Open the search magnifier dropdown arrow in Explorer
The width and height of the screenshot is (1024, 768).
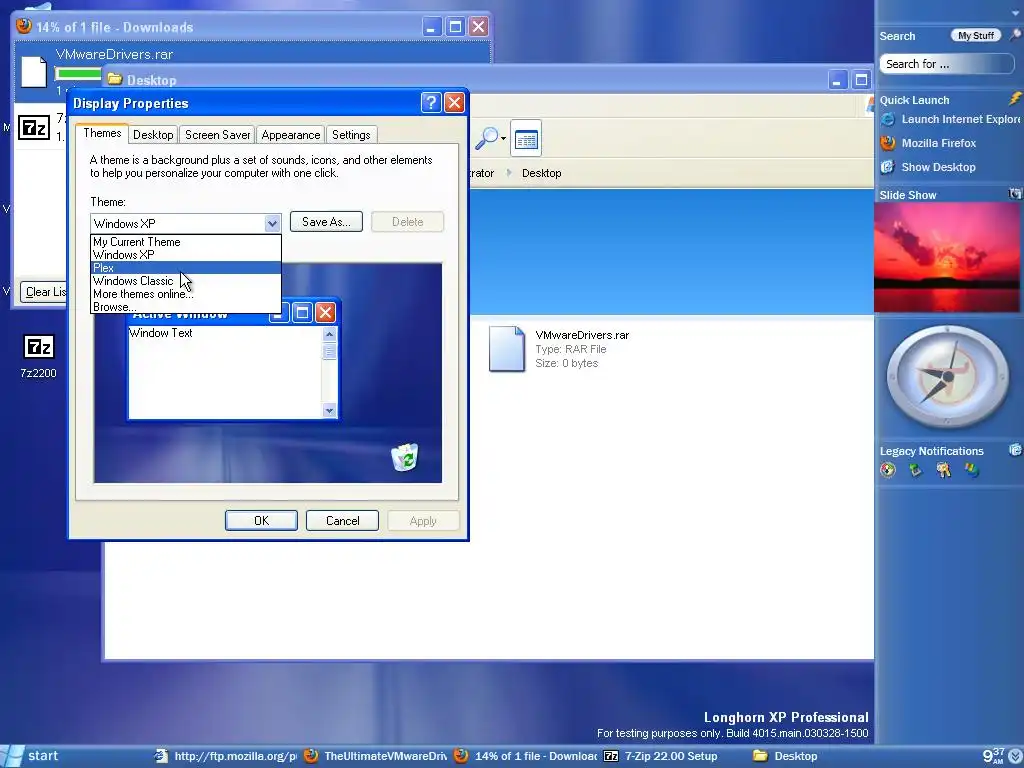[503, 138]
